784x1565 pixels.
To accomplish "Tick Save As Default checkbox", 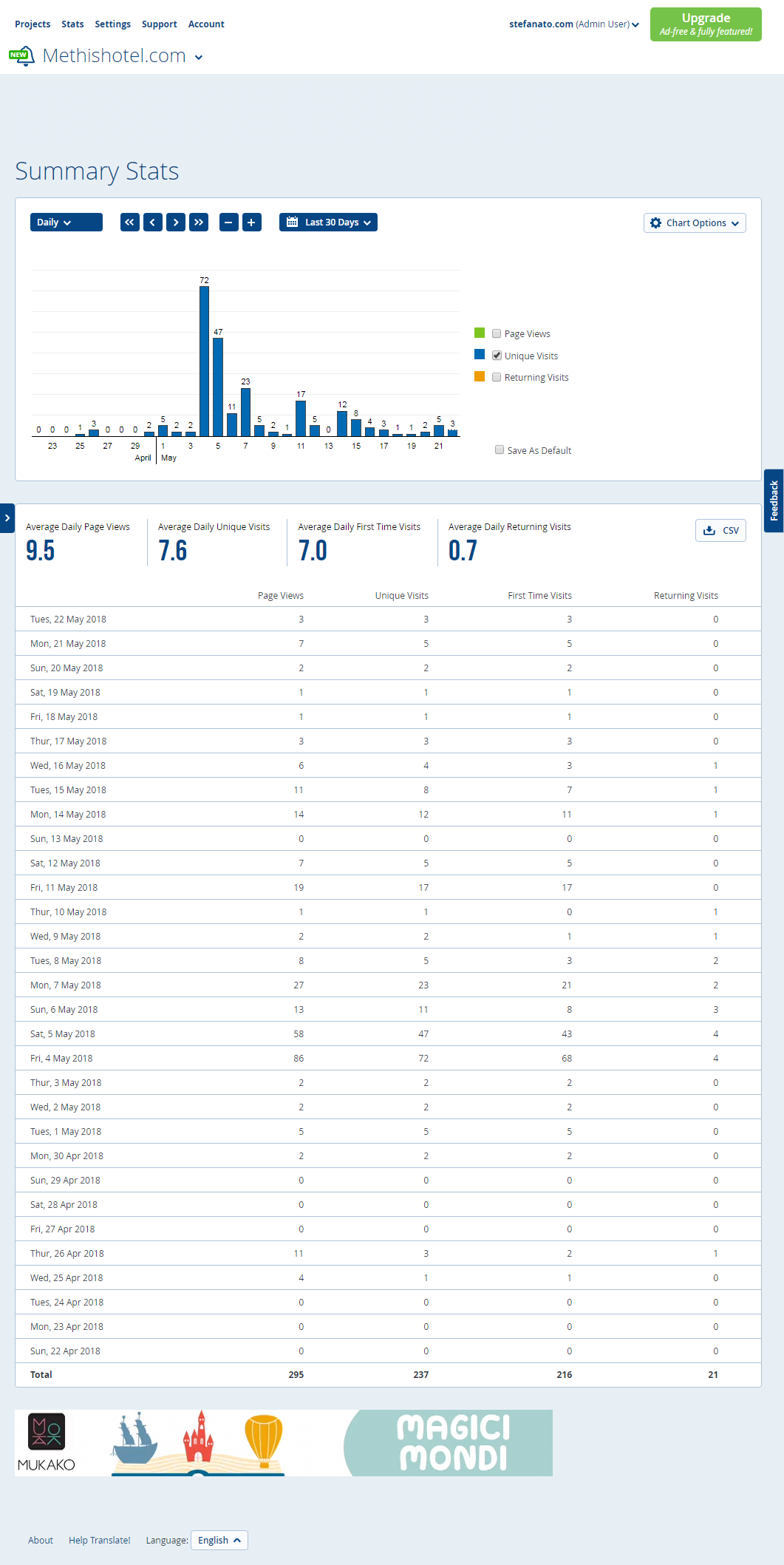I will click(x=500, y=449).
